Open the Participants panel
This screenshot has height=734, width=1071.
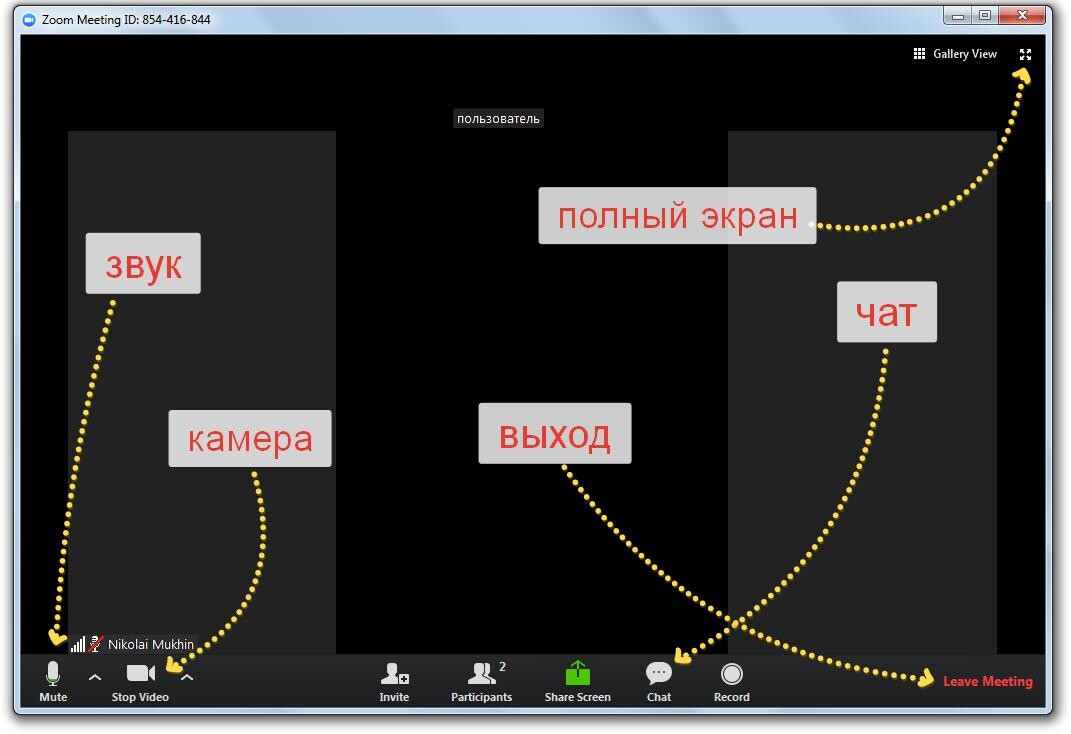tap(482, 674)
